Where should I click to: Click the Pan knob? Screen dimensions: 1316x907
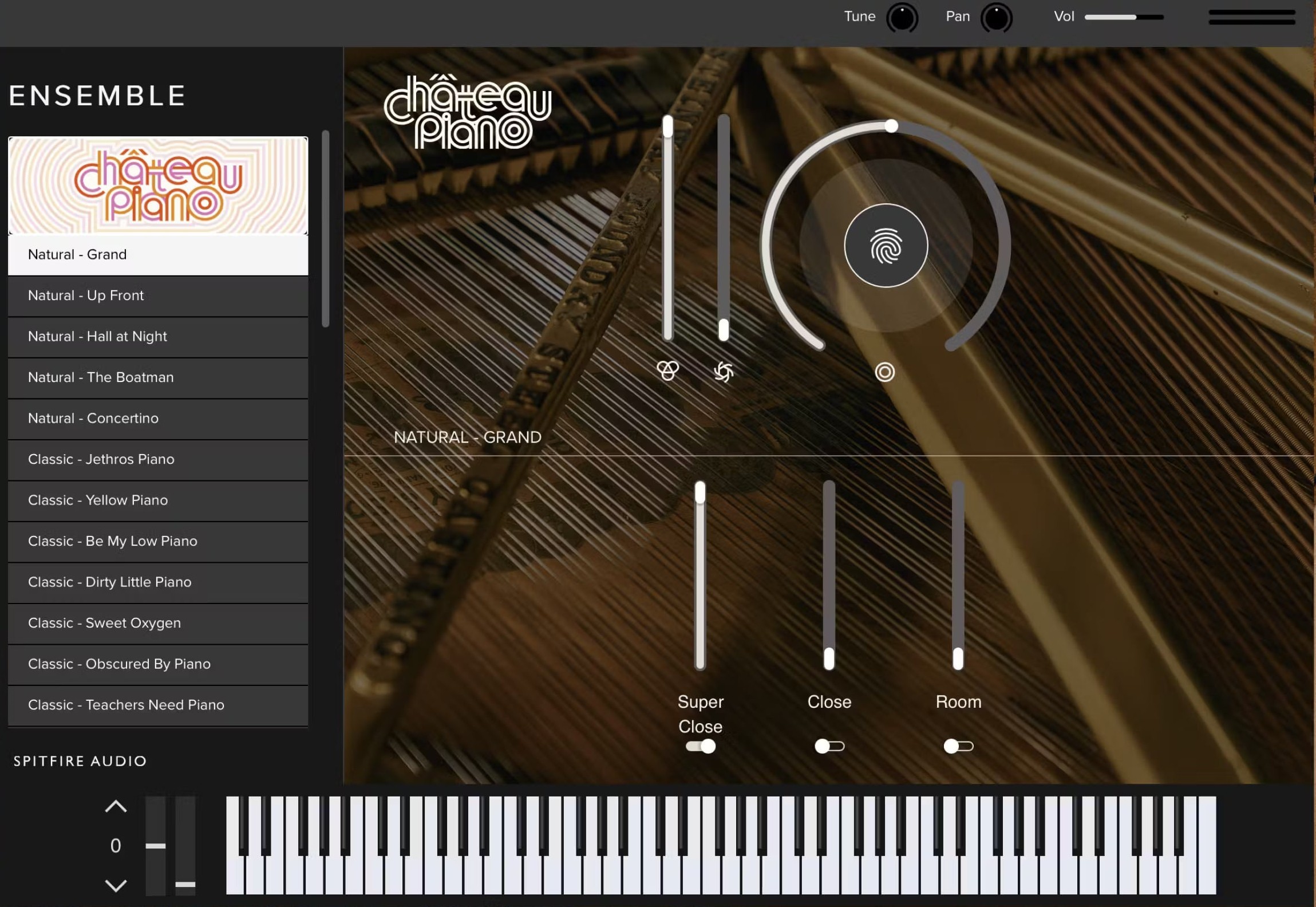pyautogui.click(x=996, y=18)
